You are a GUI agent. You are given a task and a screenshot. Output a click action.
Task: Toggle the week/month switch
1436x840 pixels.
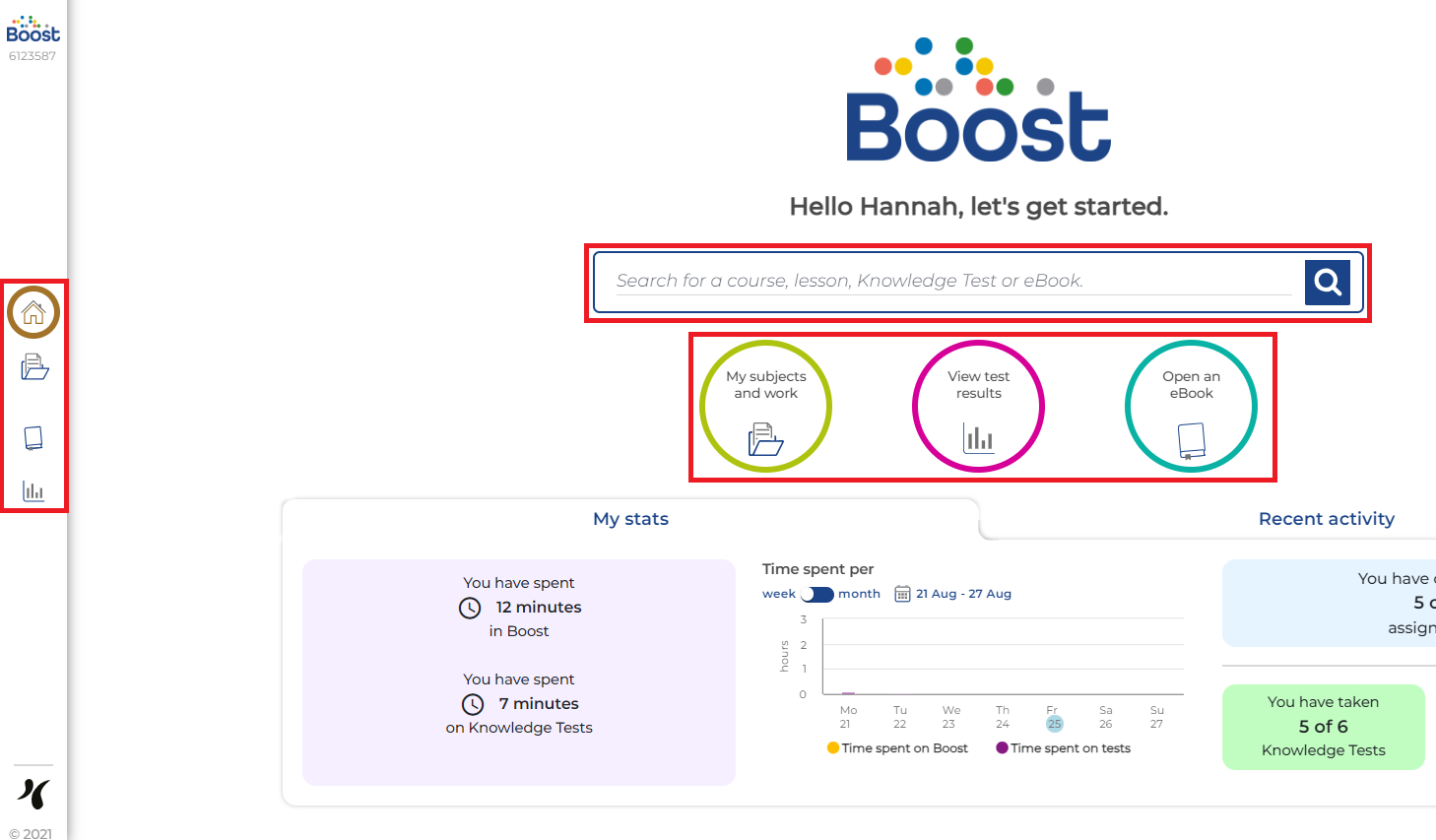click(816, 594)
